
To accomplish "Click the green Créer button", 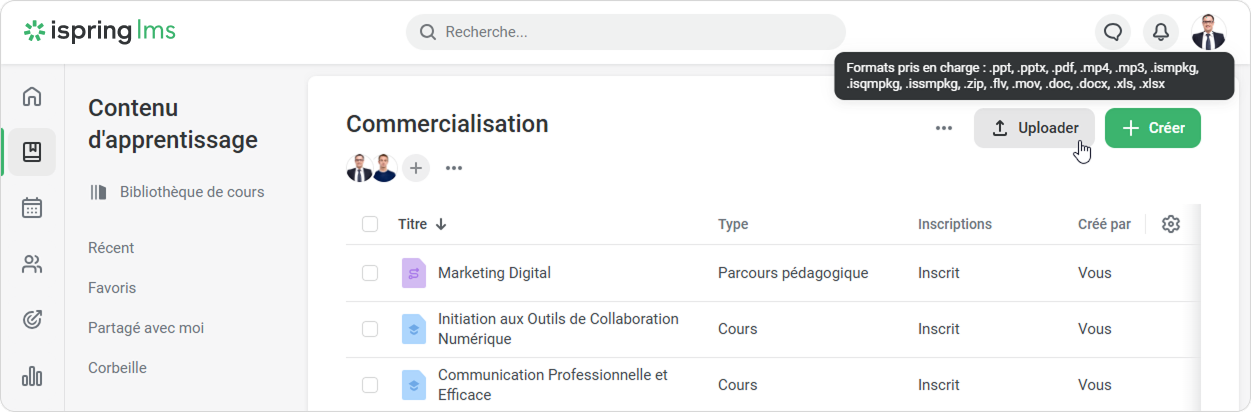I will point(1152,128).
